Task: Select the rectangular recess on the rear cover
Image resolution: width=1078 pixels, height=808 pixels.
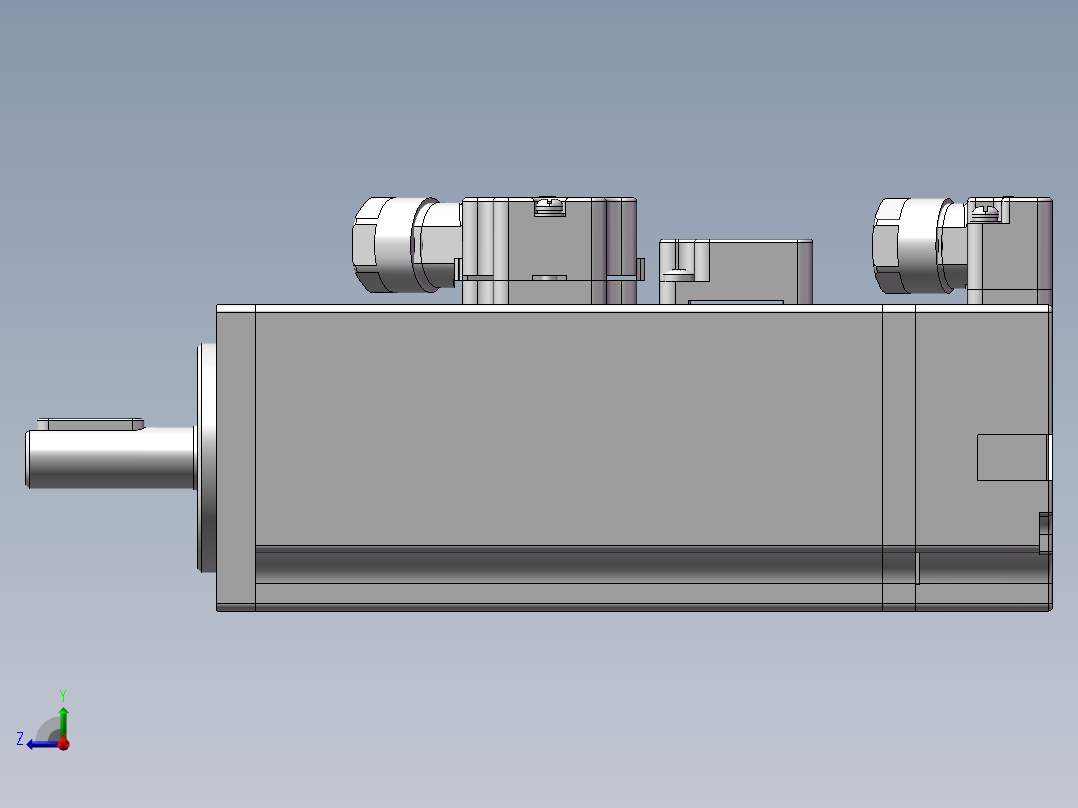Action: coord(1012,457)
